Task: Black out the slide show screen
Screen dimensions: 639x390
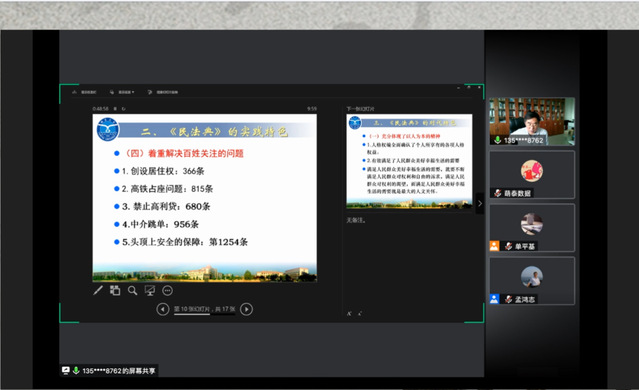Action: point(150,291)
